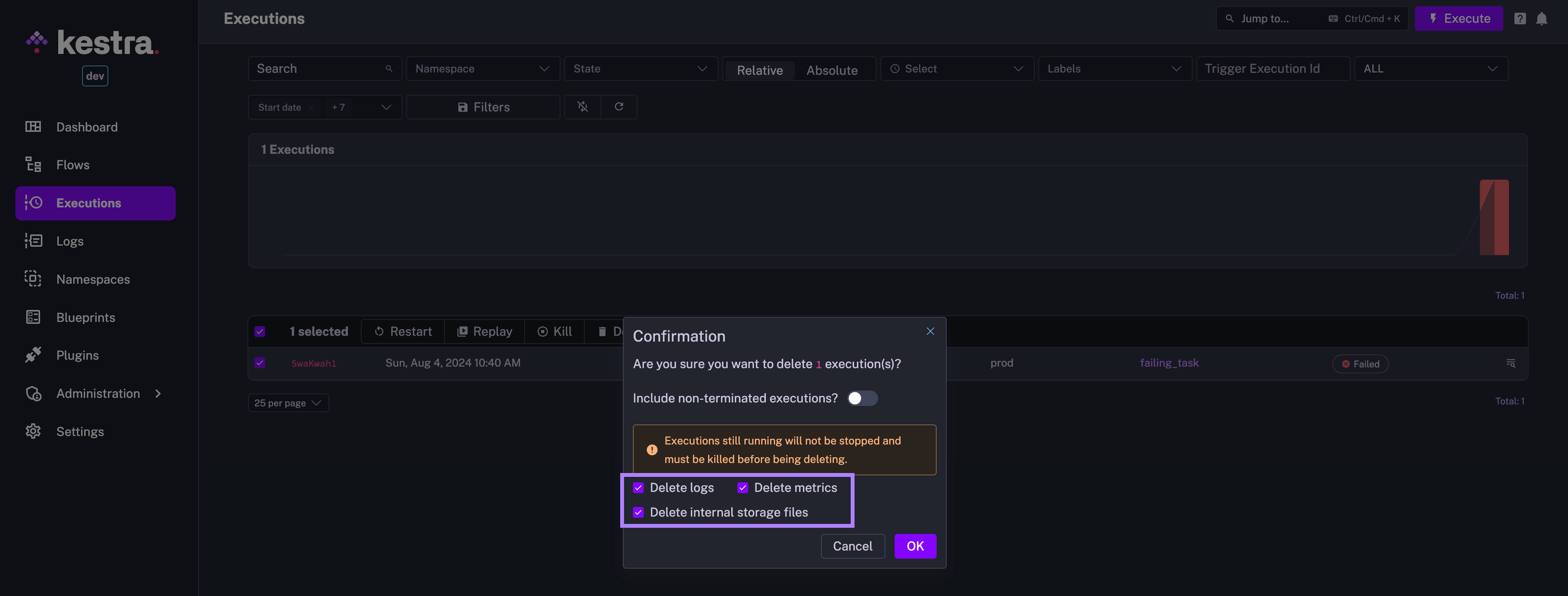Click the notifications bell icon
1568x596 pixels.
pyautogui.click(x=1541, y=19)
